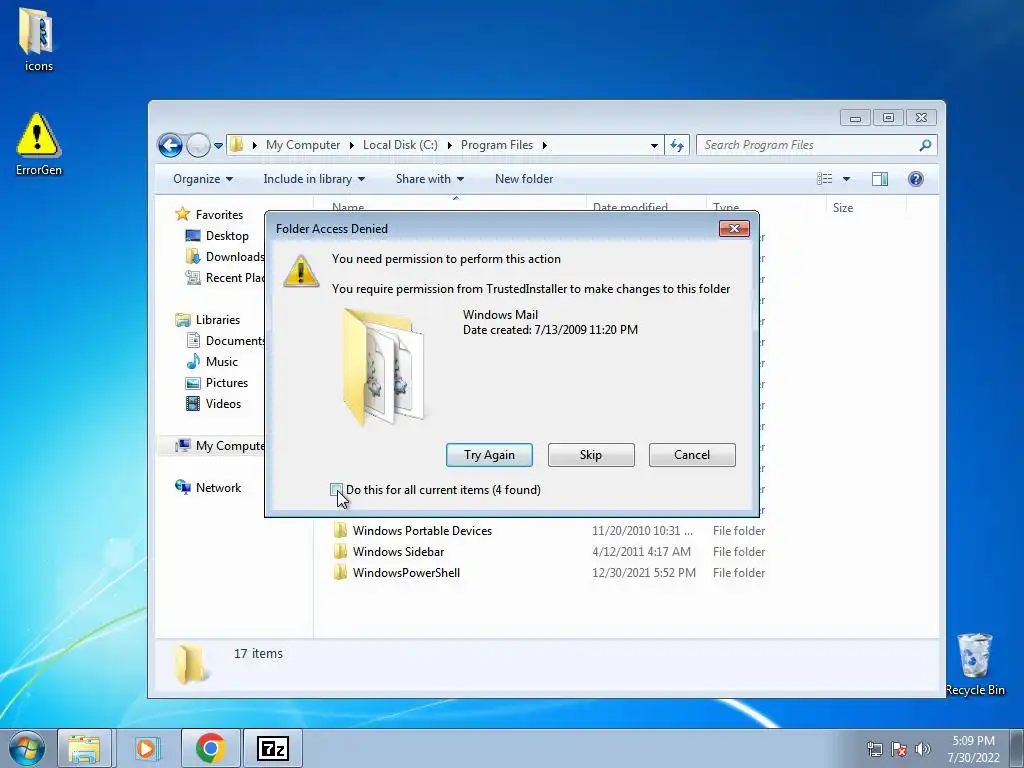The width and height of the screenshot is (1024, 768).
Task: Select Music library
Action: point(212,362)
